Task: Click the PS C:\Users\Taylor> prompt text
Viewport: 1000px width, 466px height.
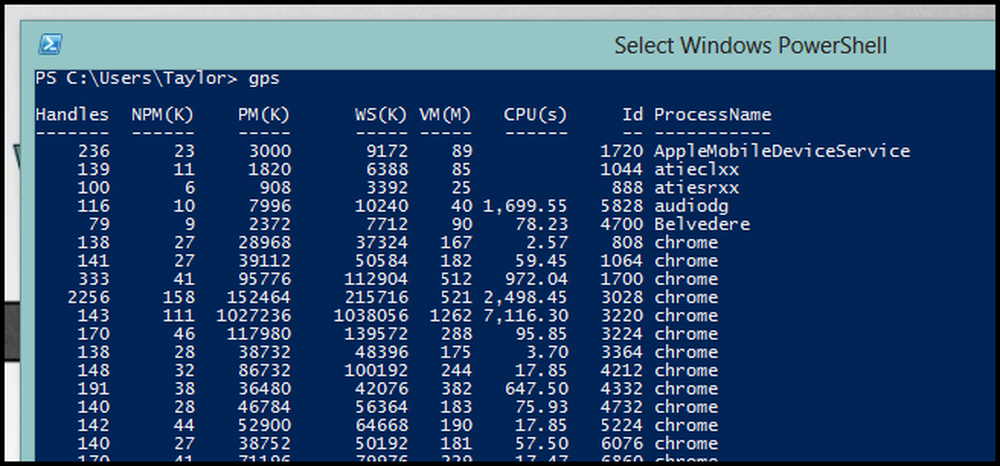Action: pos(136,78)
